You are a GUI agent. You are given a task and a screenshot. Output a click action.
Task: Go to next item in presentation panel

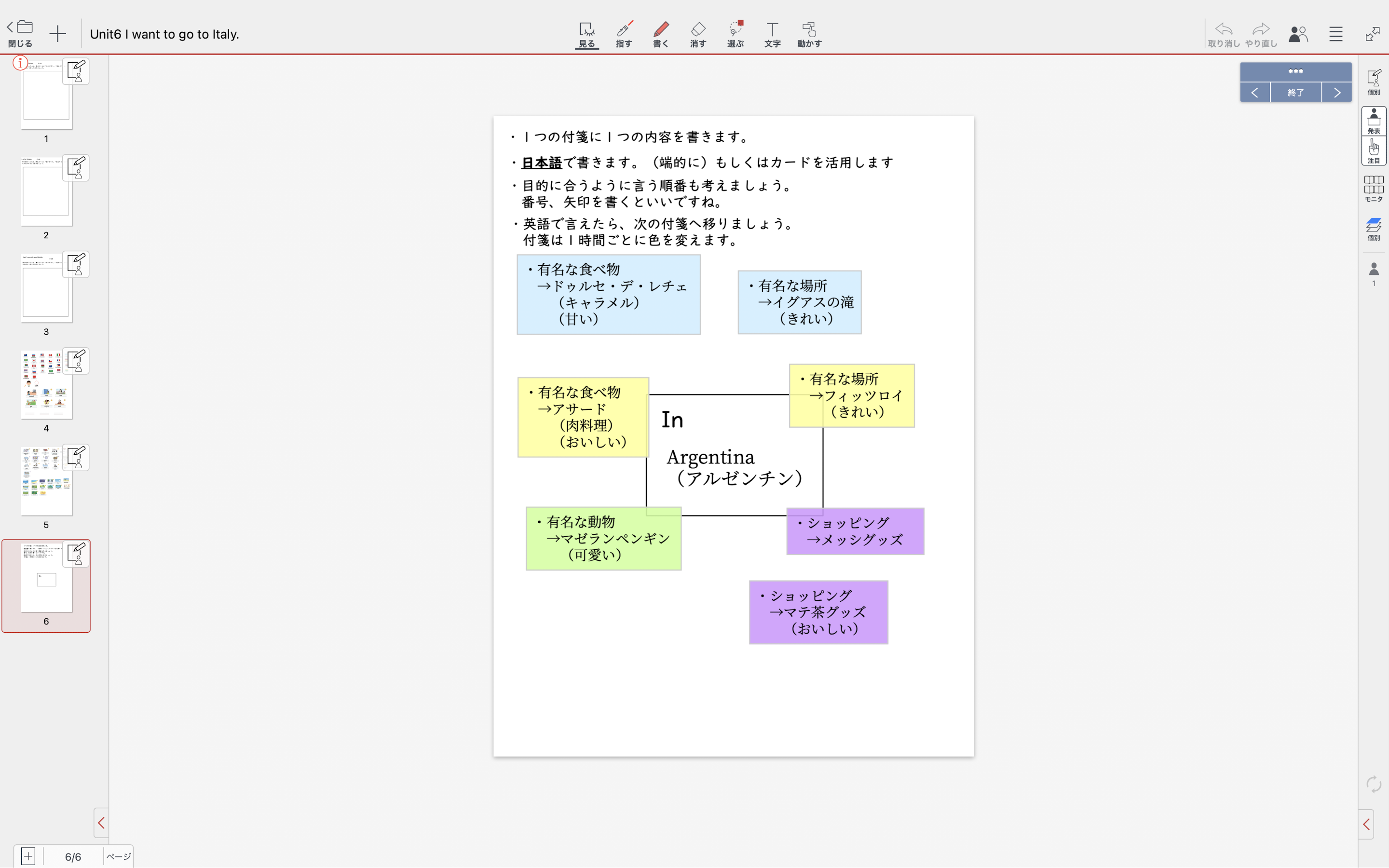click(1337, 93)
